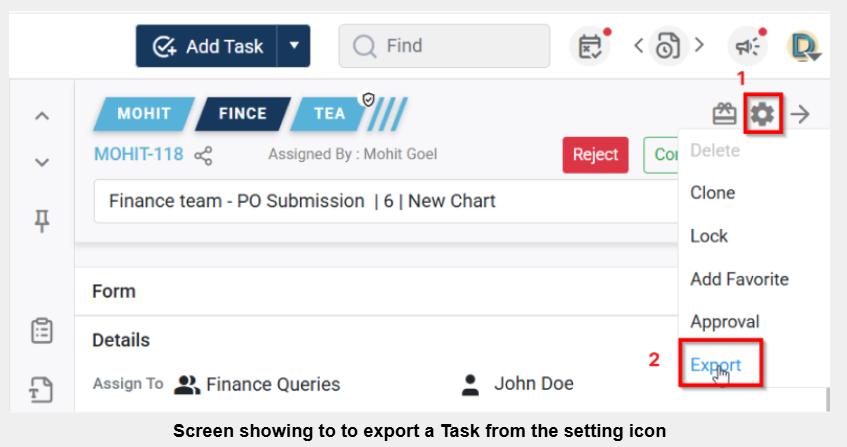Select Lock from the settings menu
Viewport: 847px width, 447px height.
[x=709, y=236]
